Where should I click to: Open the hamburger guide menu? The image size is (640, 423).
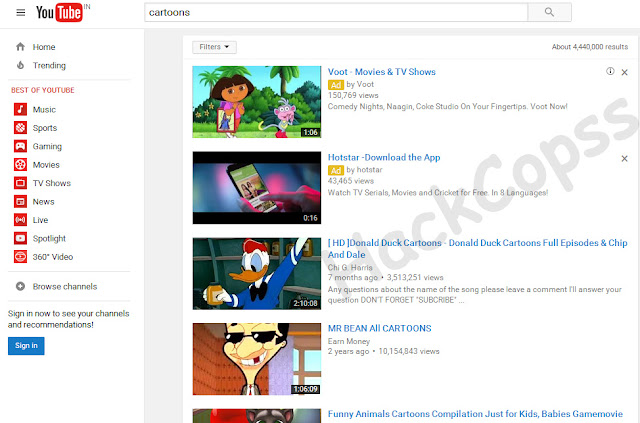[x=20, y=13]
